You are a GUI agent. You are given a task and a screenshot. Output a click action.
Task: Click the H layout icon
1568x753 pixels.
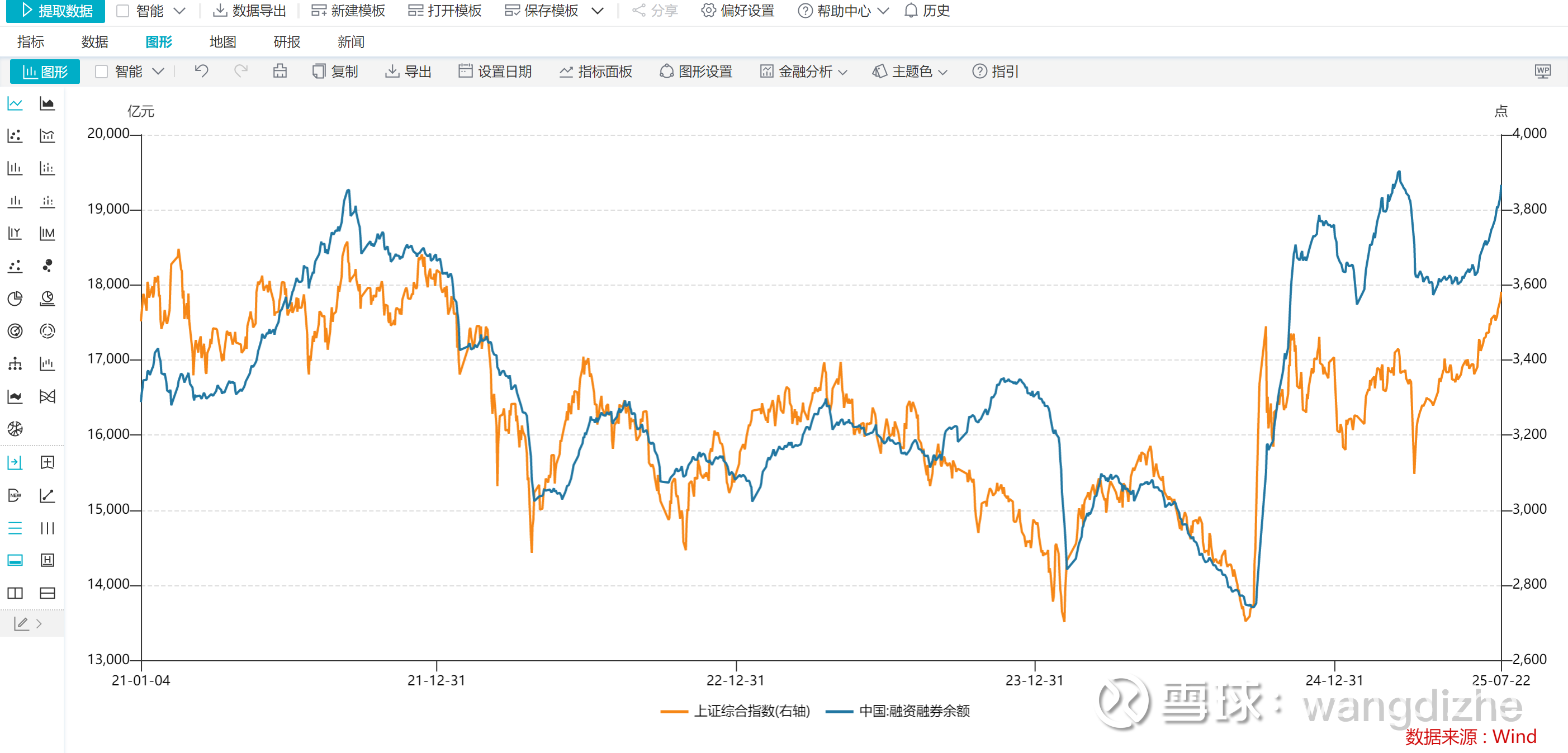(47, 560)
